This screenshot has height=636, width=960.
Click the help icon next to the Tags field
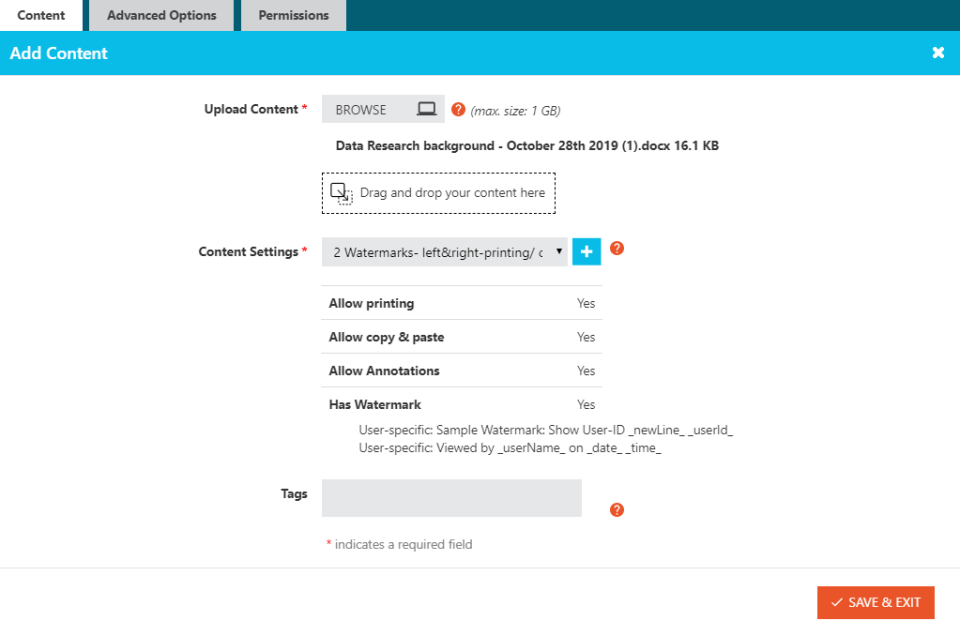[x=616, y=509]
